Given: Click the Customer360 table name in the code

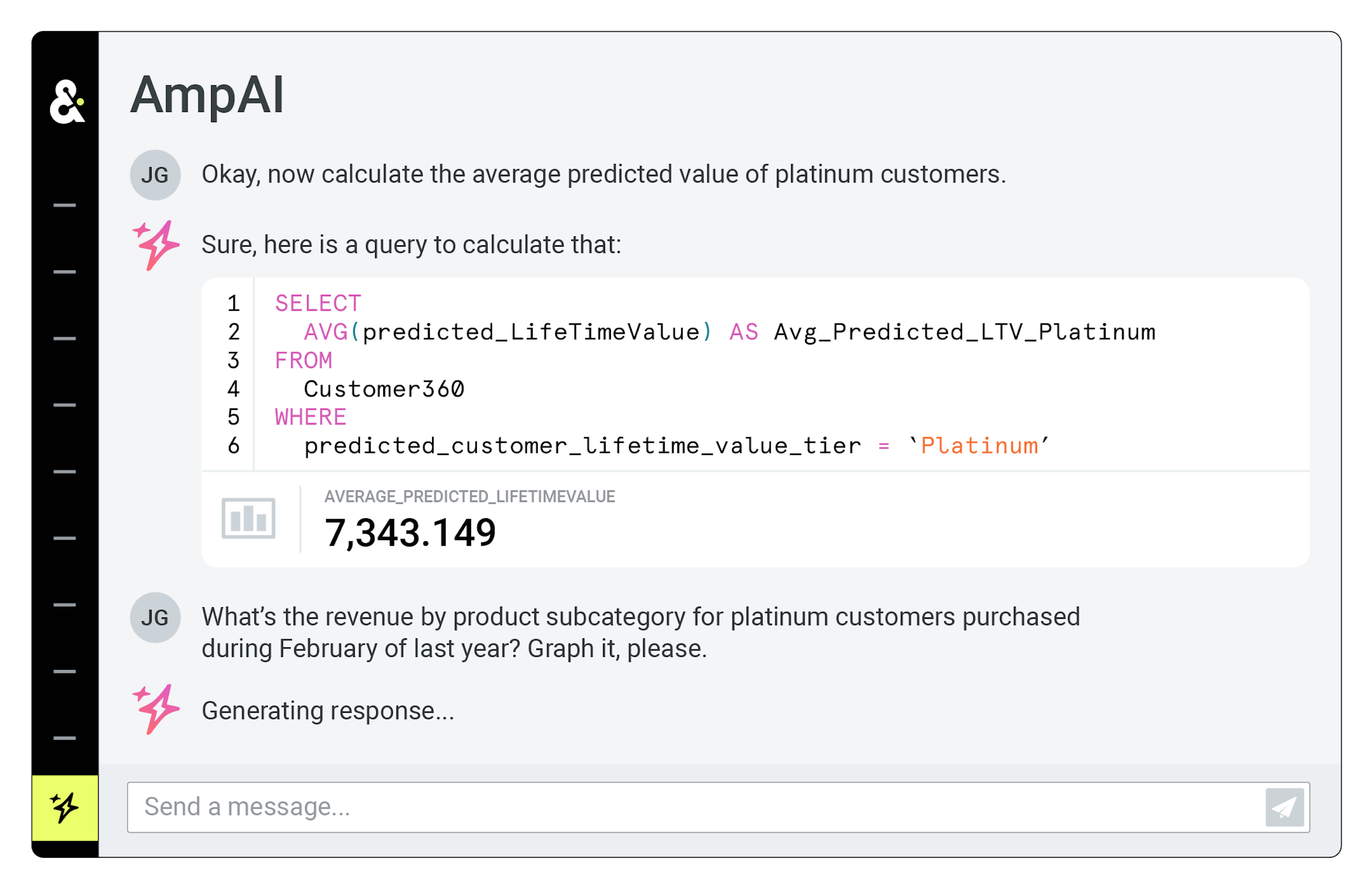Looking at the screenshot, I should [384, 389].
